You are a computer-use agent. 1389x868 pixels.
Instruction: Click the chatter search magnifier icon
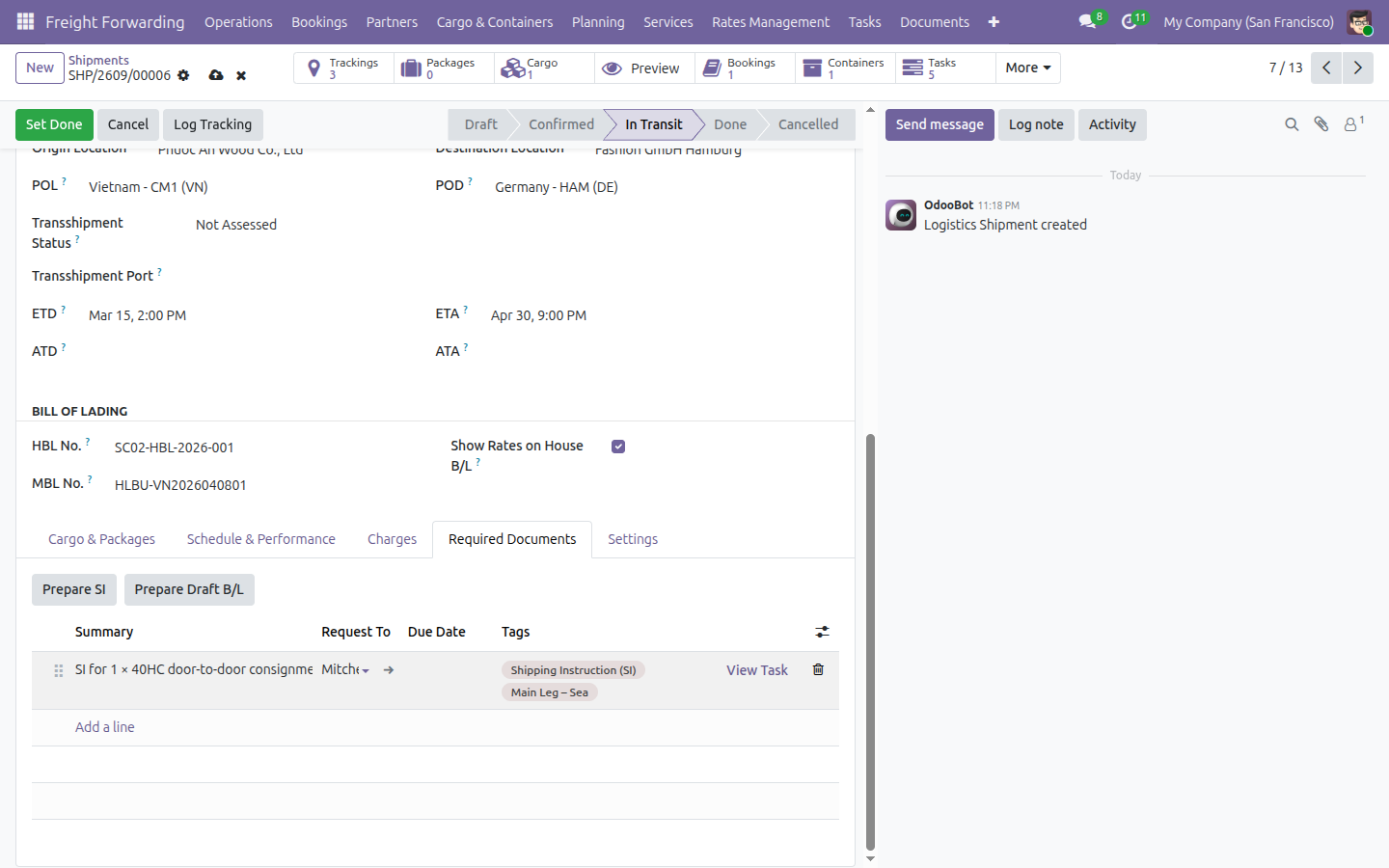pyautogui.click(x=1292, y=124)
